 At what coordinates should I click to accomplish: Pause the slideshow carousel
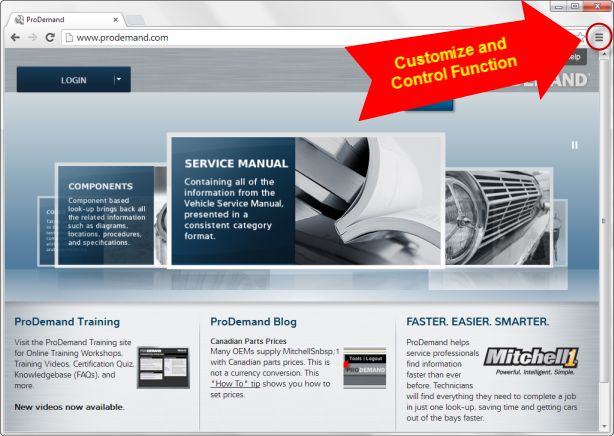point(574,145)
